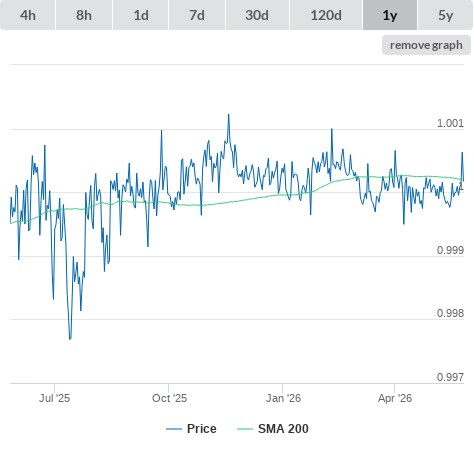Open the 7d time range view
Viewport: 474px width, 455px height.
(x=197, y=15)
